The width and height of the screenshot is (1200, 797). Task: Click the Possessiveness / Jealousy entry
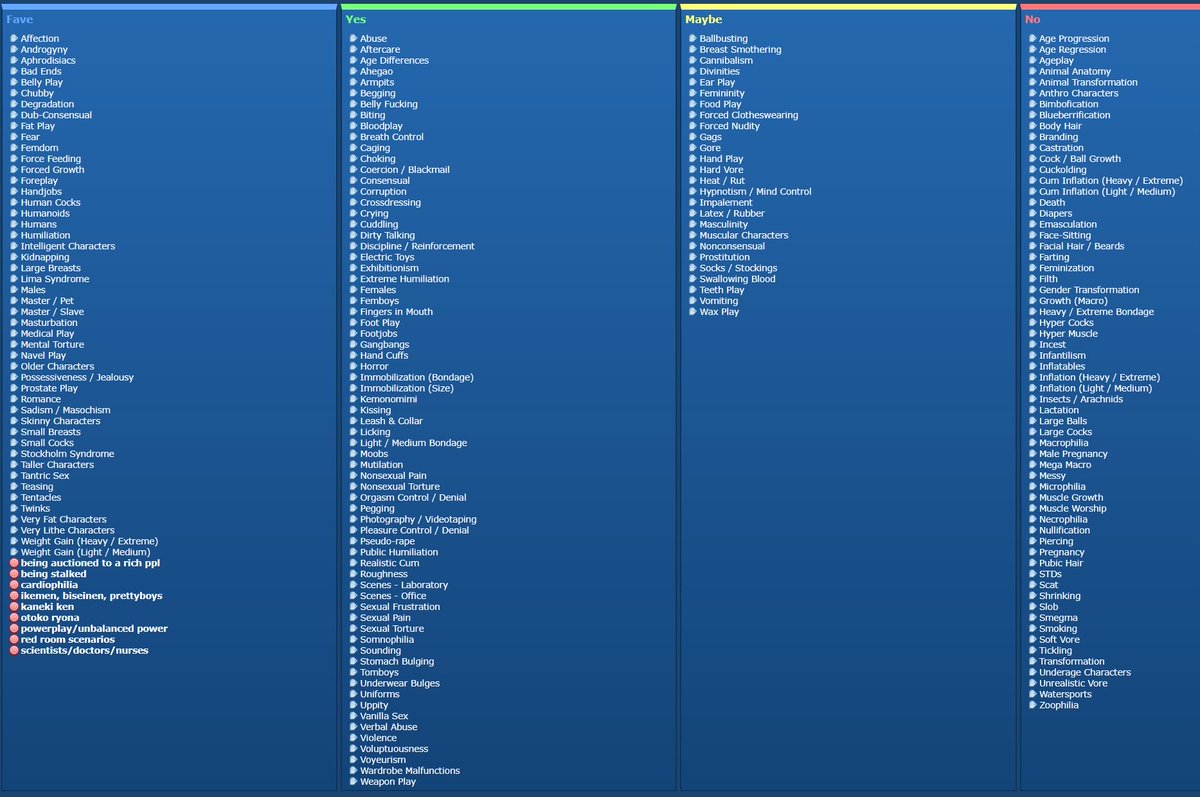click(77, 377)
